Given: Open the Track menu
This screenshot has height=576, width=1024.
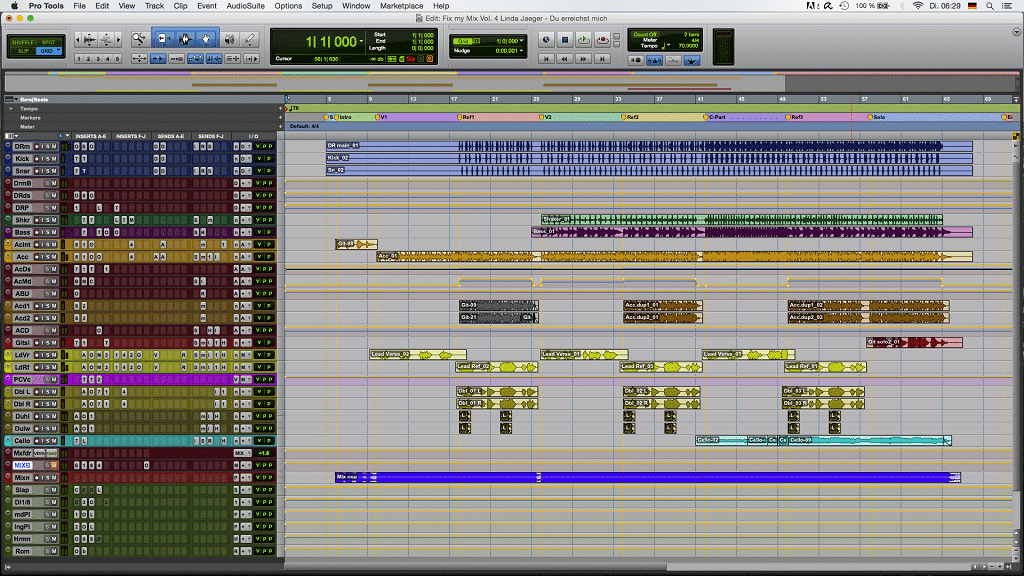Looking at the screenshot, I should (x=154, y=6).
